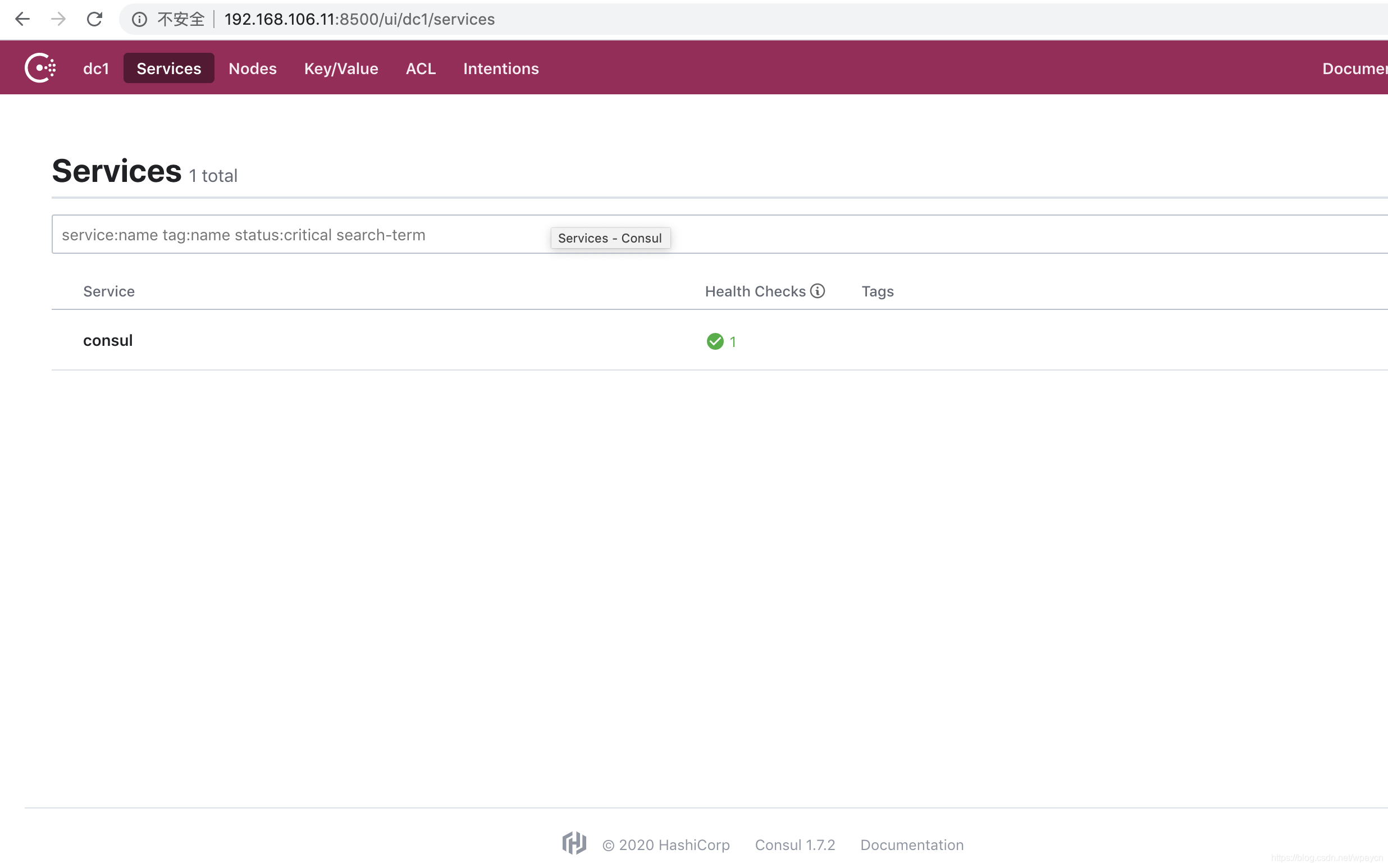Click the site info security icon
The height and width of the screenshot is (868, 1388).
pyautogui.click(x=139, y=20)
